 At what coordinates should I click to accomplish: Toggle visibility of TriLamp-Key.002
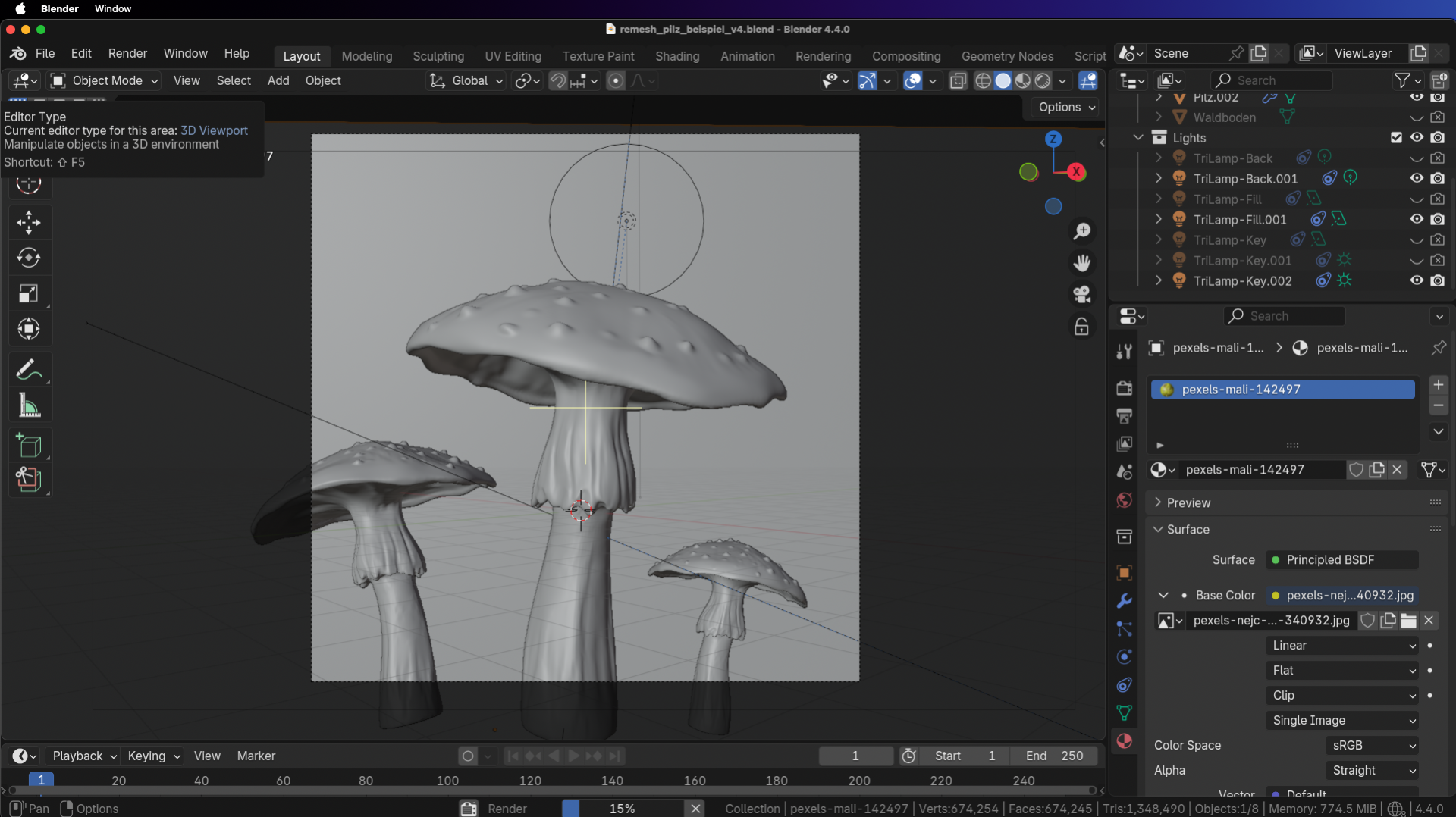tap(1416, 280)
